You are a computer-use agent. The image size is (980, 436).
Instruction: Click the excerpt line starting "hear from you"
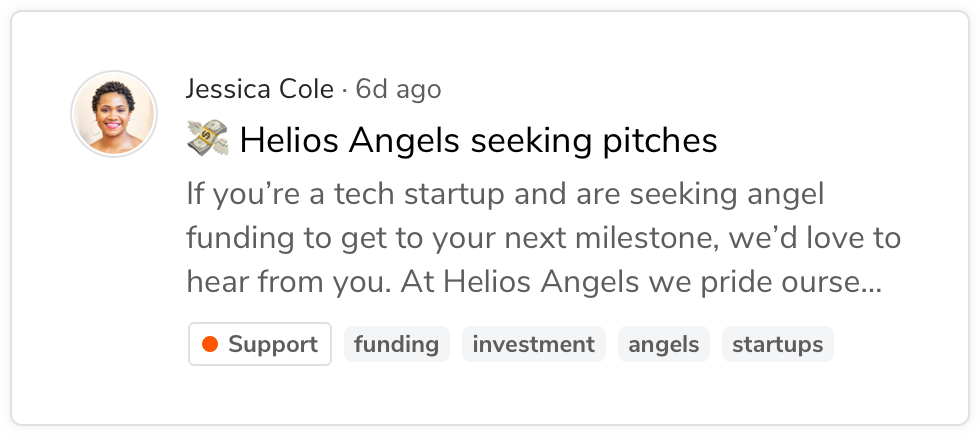pos(534,282)
